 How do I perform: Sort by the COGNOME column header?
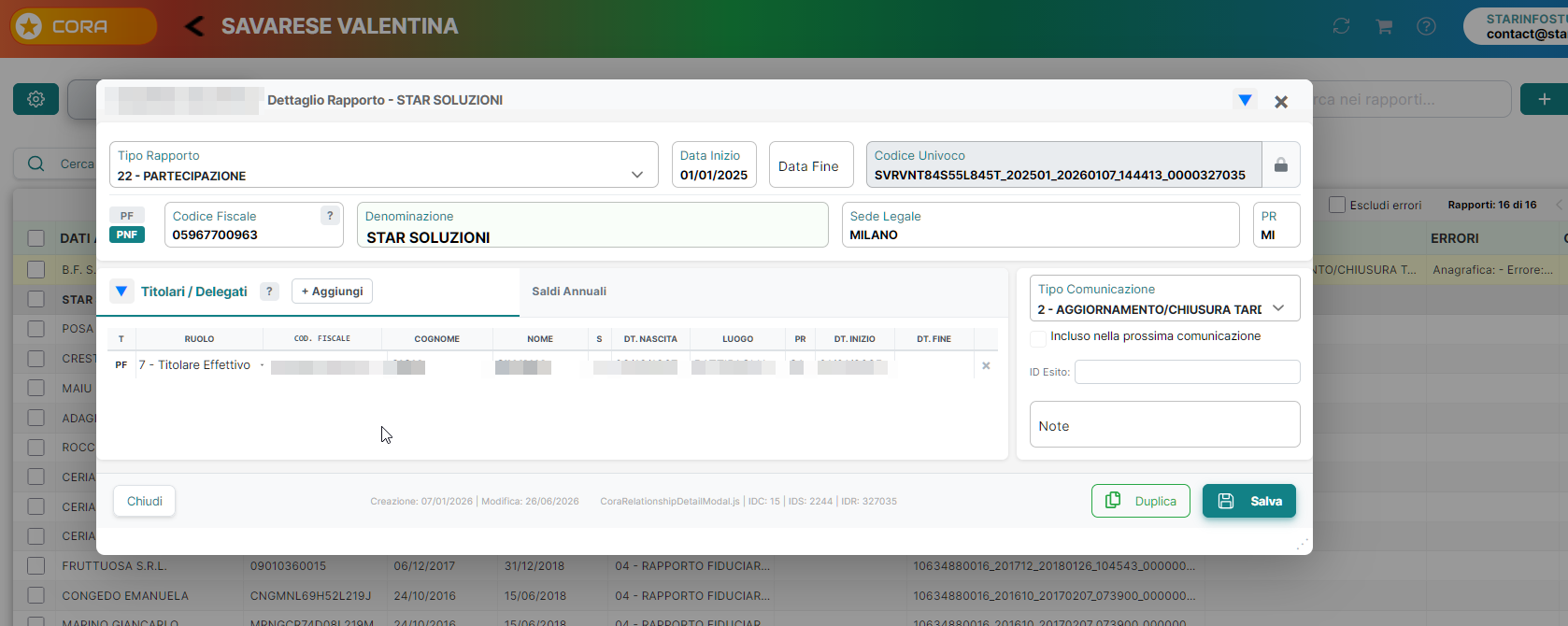click(x=437, y=339)
